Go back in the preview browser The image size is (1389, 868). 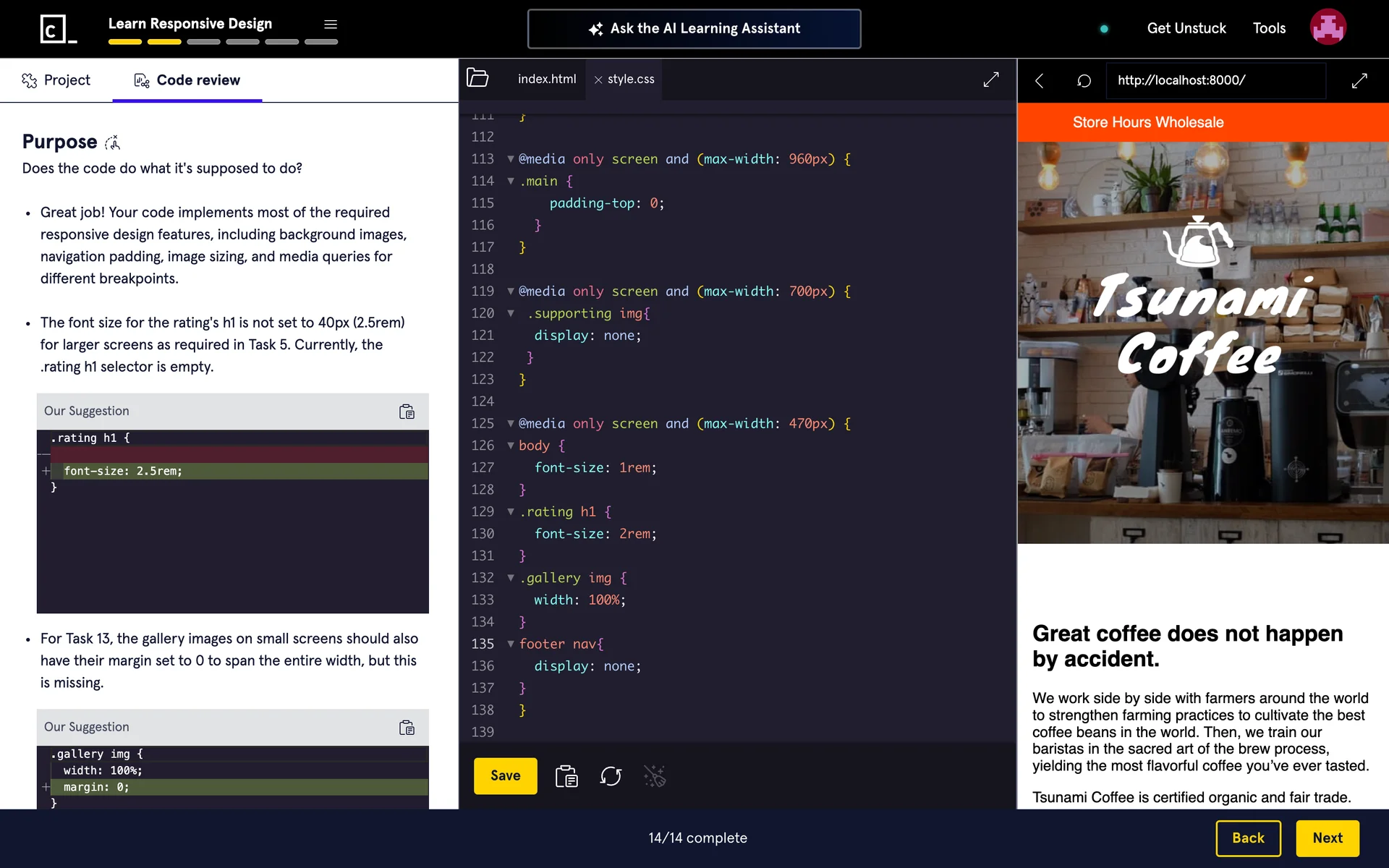[1040, 80]
